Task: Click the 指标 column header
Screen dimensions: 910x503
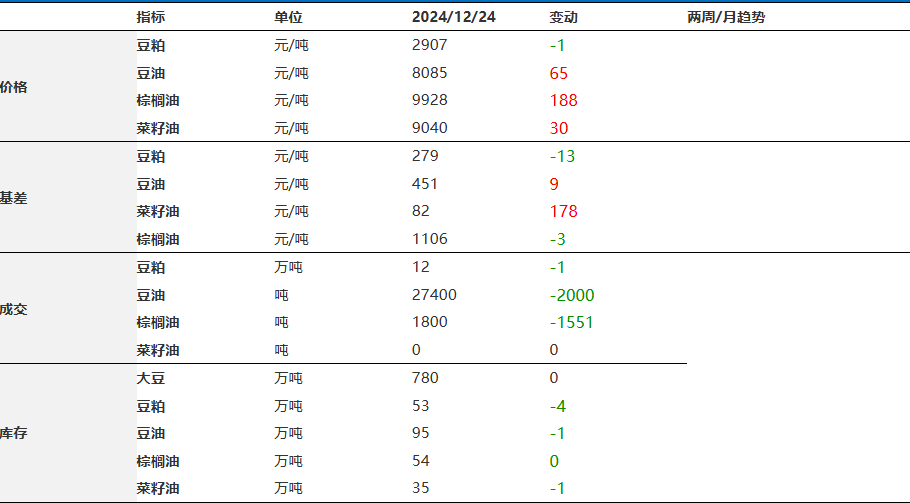Action: (x=151, y=18)
